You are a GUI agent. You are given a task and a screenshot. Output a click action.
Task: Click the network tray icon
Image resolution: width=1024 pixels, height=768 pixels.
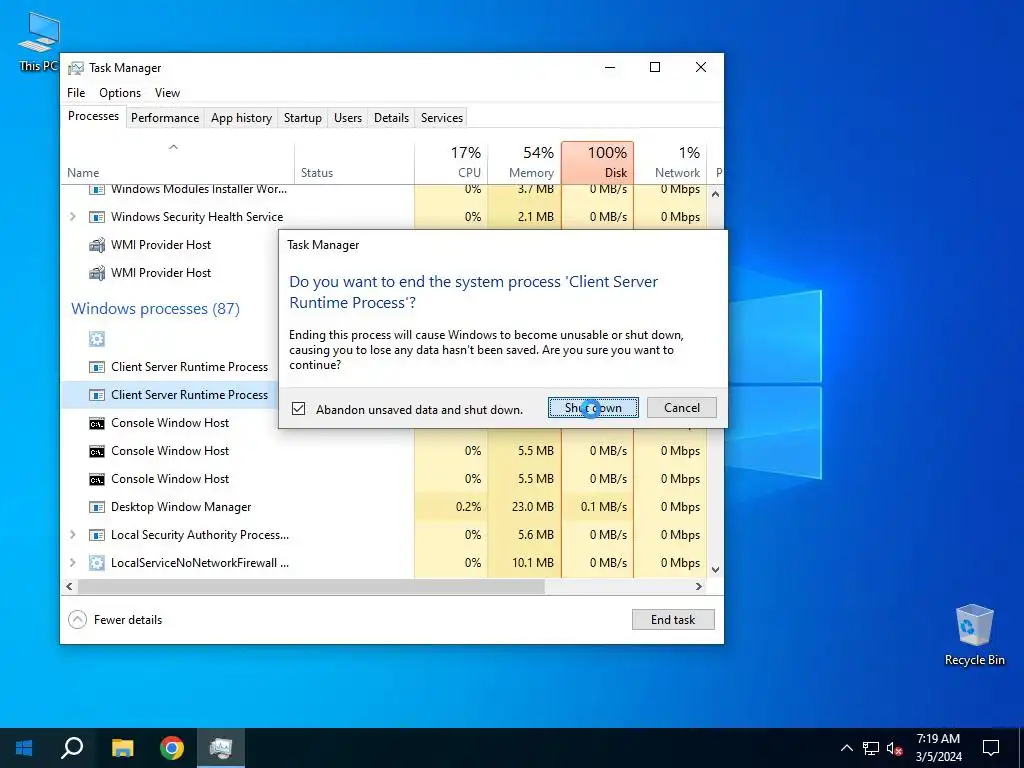coord(871,748)
